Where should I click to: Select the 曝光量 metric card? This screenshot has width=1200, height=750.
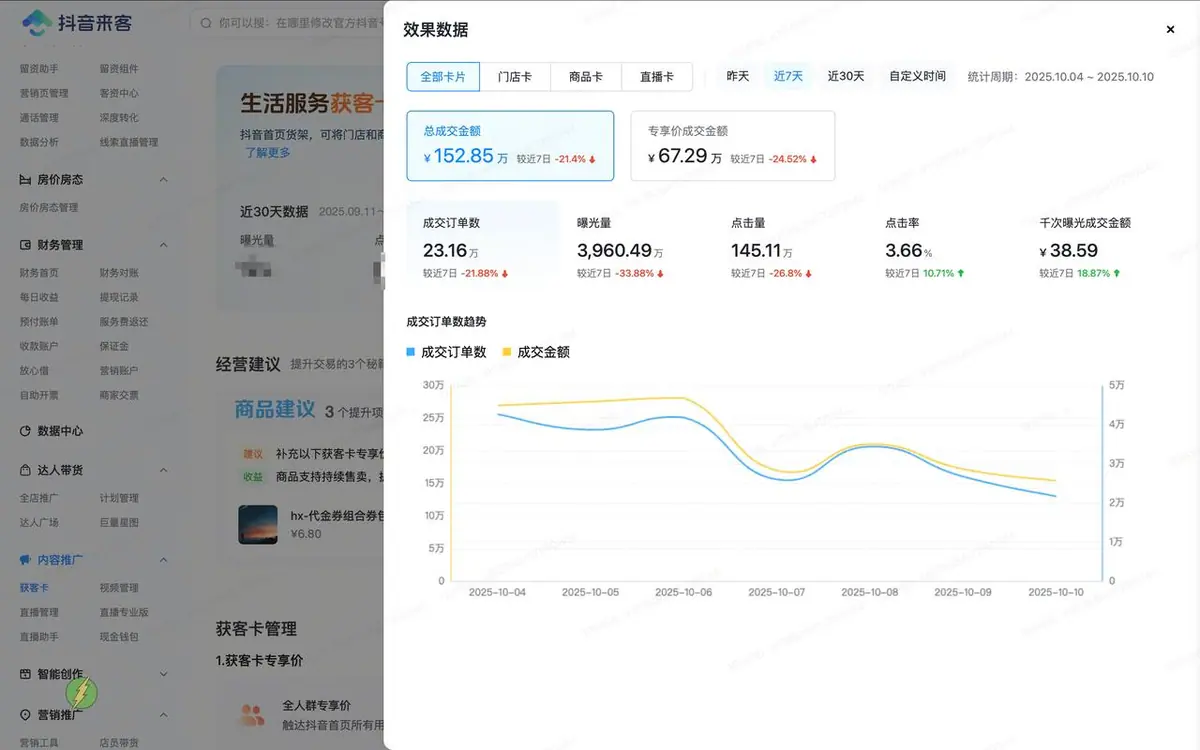click(637, 246)
